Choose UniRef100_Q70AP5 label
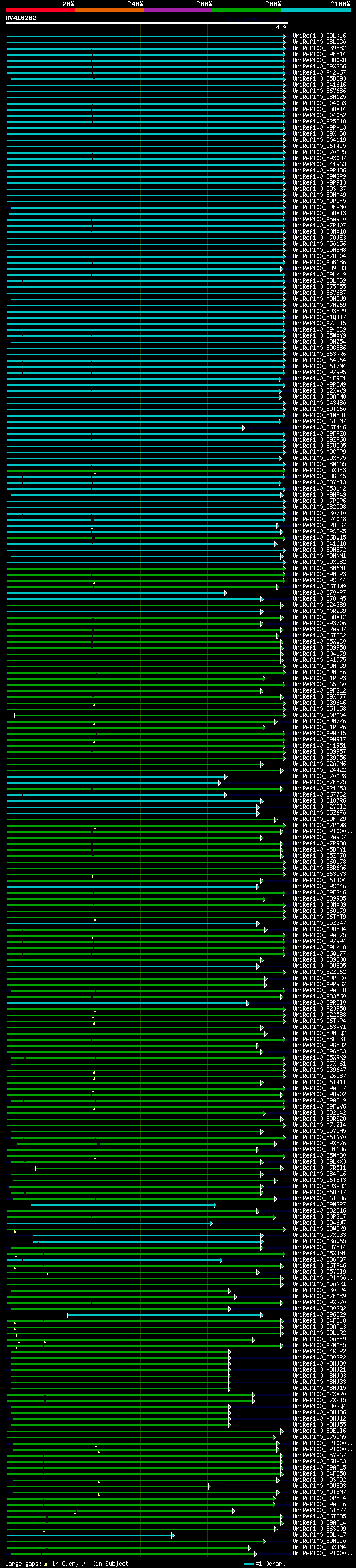 click(x=319, y=152)
